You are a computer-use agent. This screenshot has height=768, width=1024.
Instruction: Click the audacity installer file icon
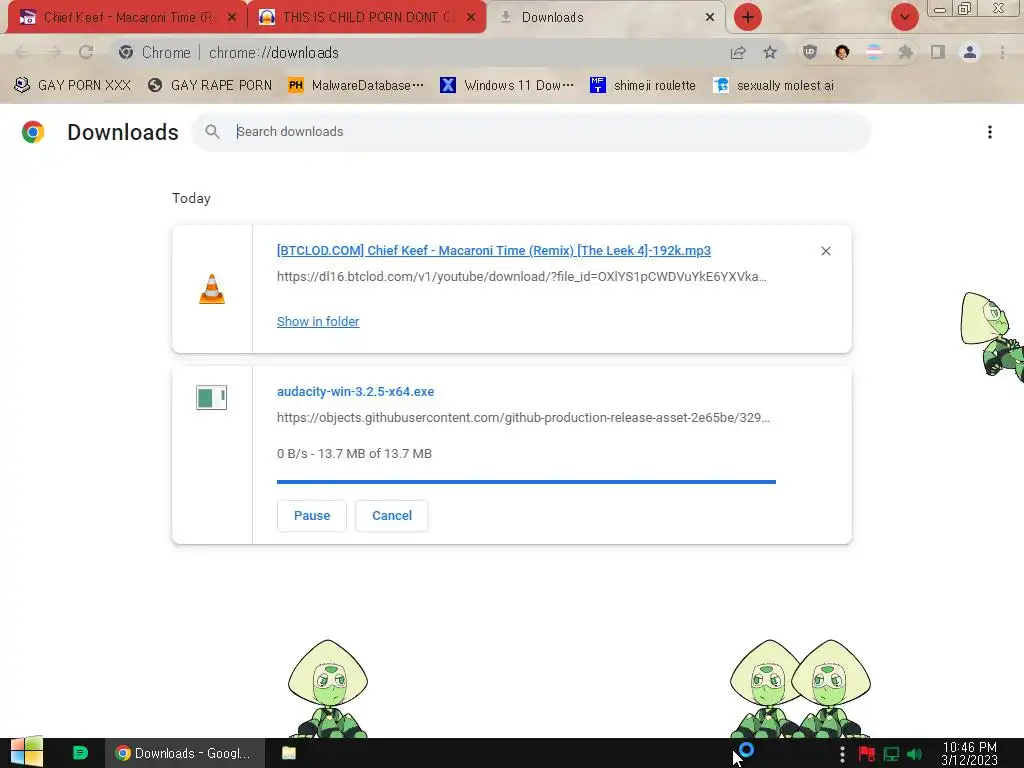212,397
